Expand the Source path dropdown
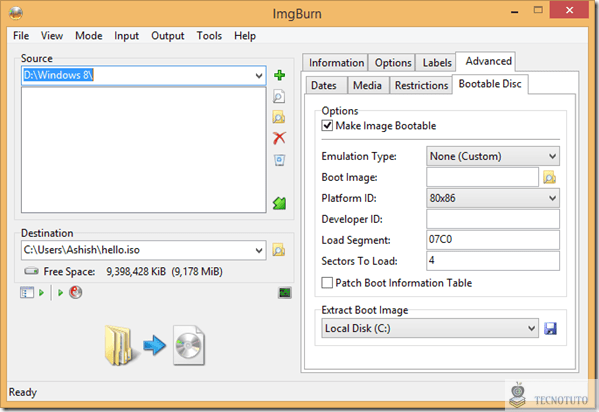The width and height of the screenshot is (599, 412). pos(259,75)
